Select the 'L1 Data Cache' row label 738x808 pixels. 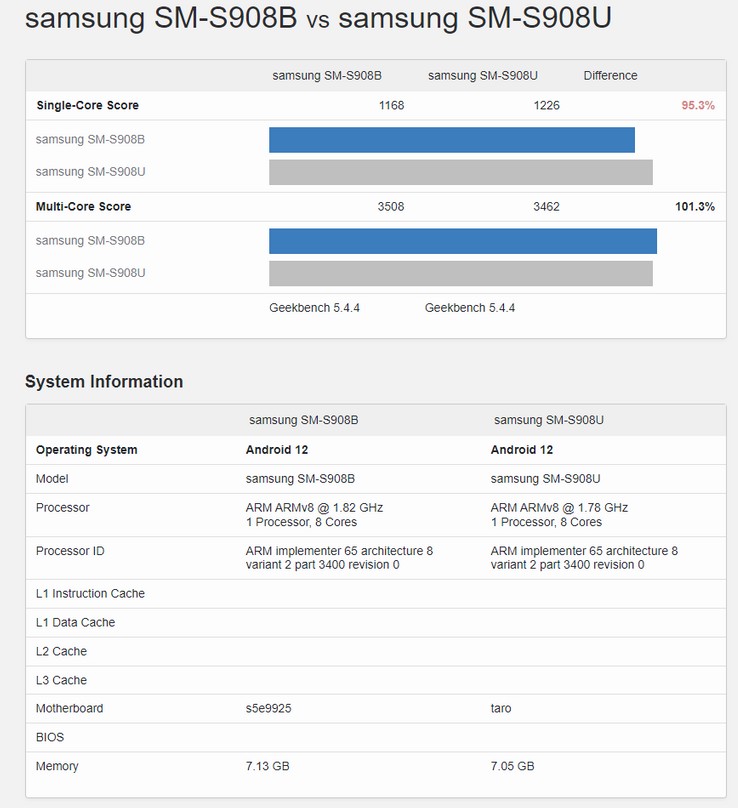[x=75, y=622]
